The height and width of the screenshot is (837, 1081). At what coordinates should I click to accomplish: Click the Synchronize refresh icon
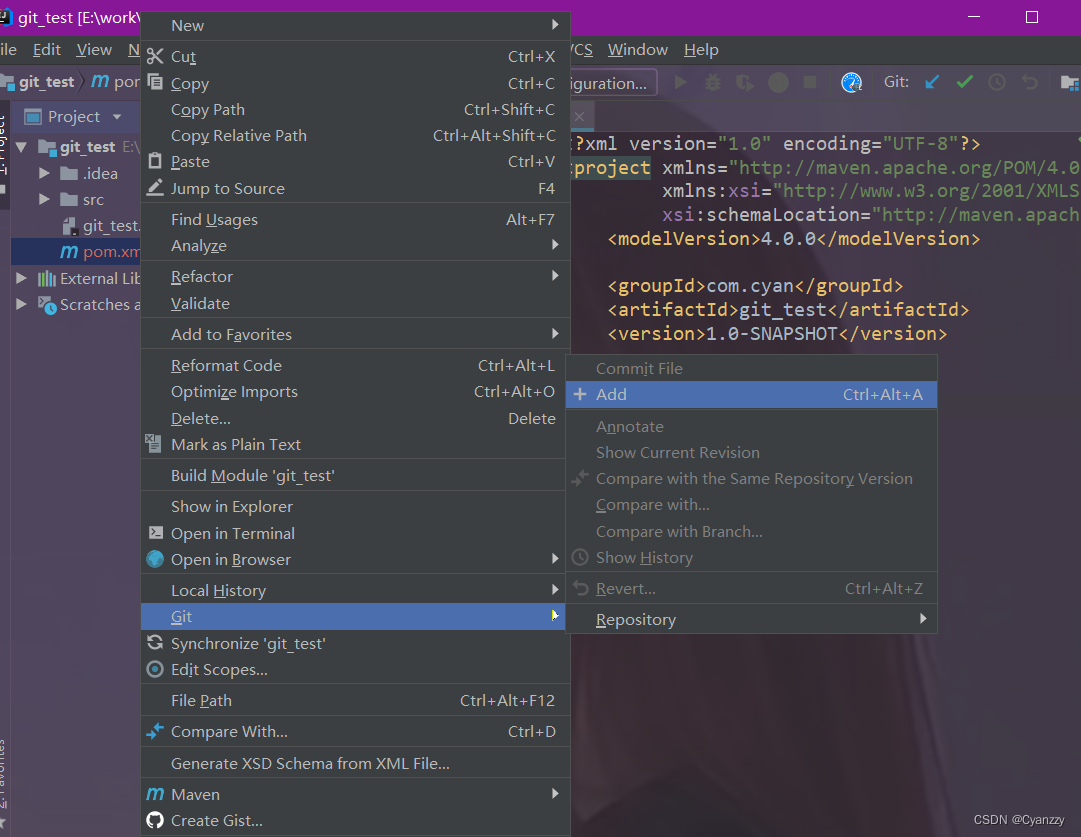coord(155,643)
